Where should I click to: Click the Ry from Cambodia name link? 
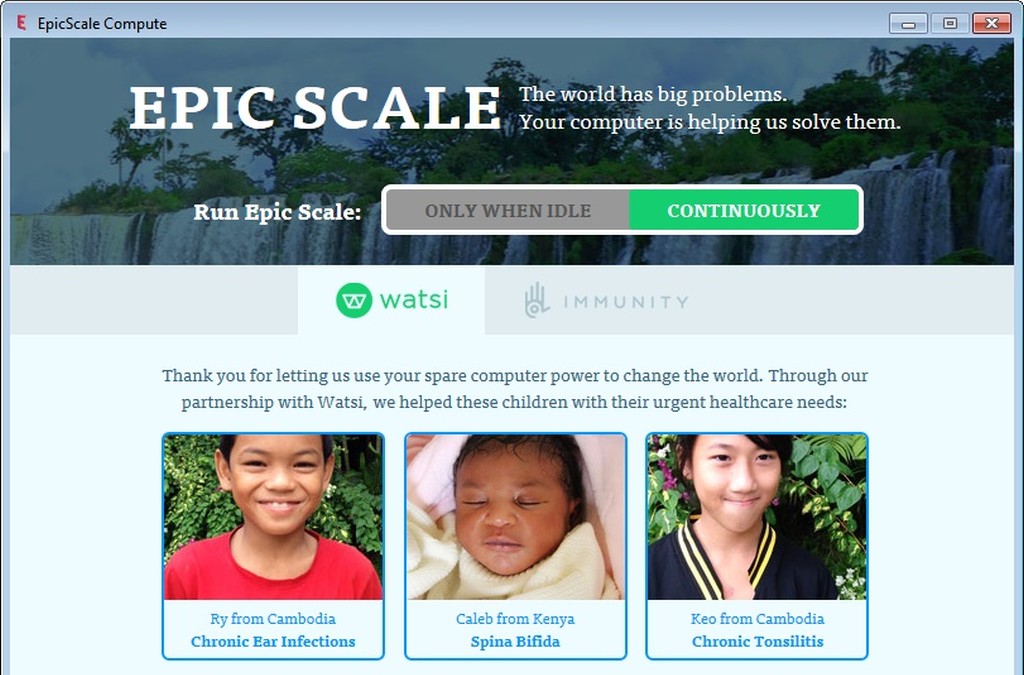[x=273, y=619]
